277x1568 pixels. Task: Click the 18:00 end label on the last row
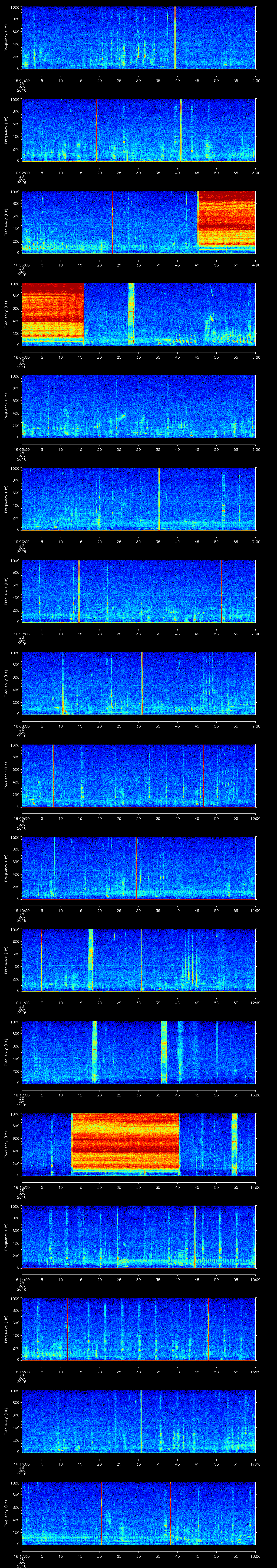pyautogui.click(x=255, y=1556)
